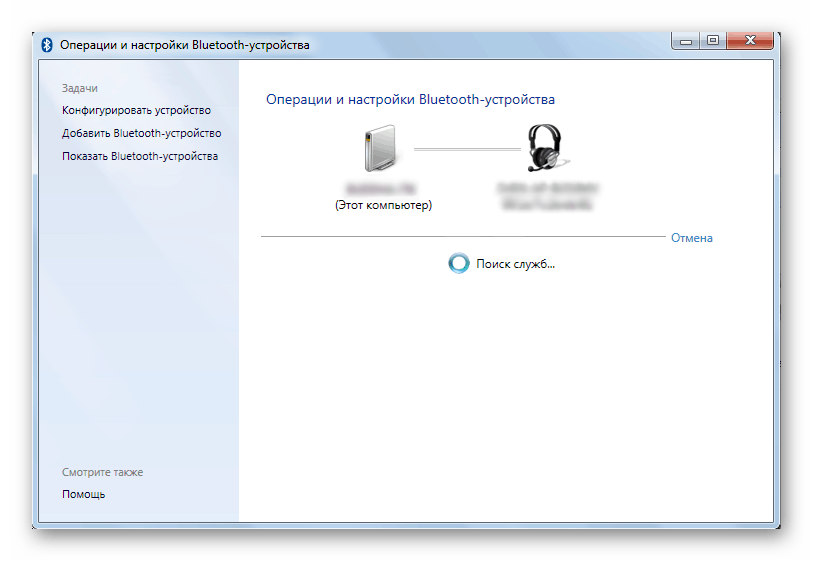Image resolution: width=813 pixels, height=561 pixels.
Task: Select the headset device icon
Action: coord(548,149)
